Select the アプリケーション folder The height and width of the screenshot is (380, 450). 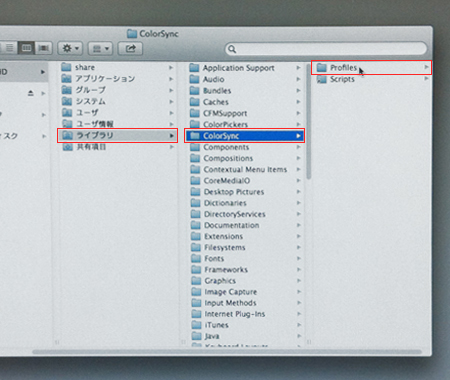tap(118, 79)
